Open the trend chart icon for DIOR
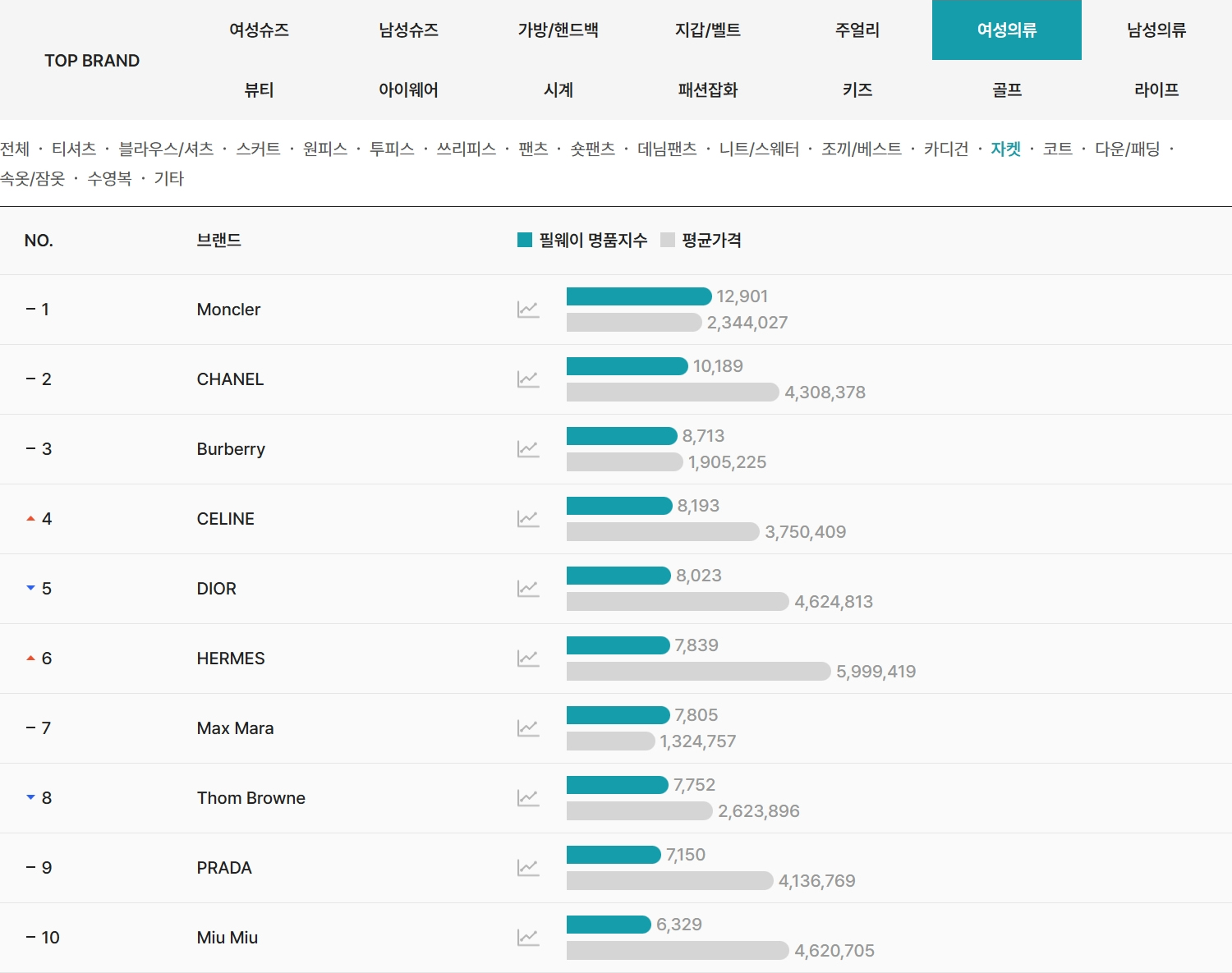The image size is (1232, 973). (x=528, y=589)
